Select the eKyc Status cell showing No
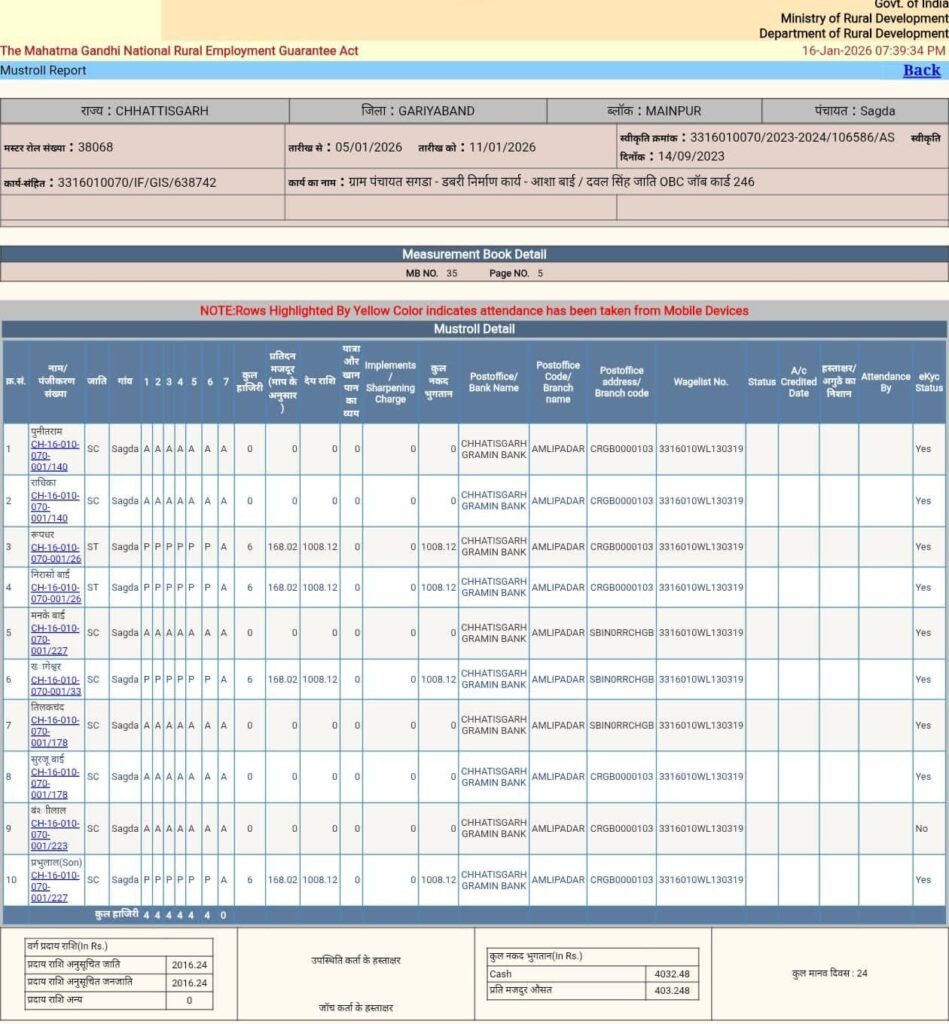The image size is (949, 1024). (x=921, y=829)
